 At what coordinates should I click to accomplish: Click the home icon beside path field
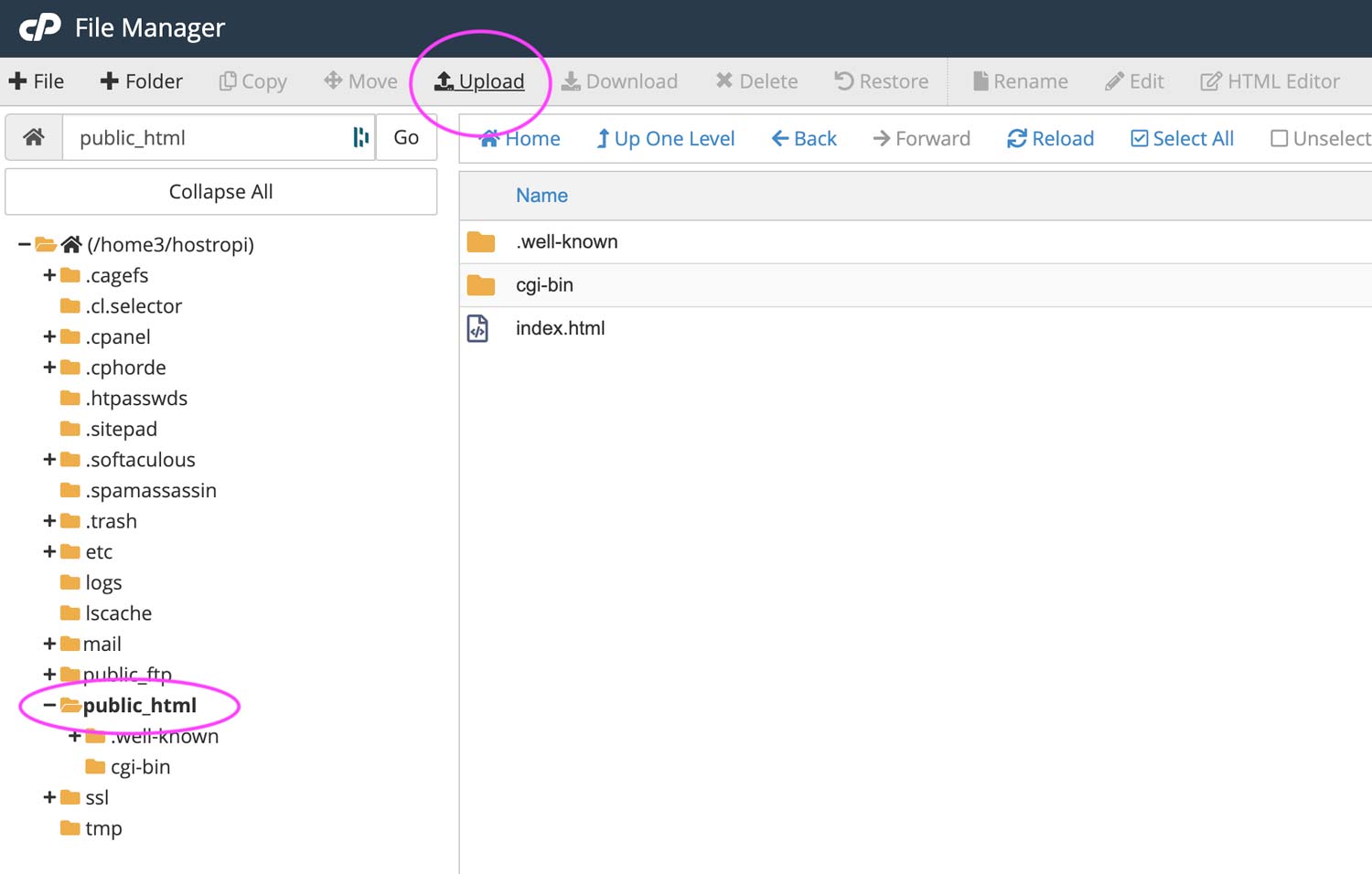coord(34,137)
